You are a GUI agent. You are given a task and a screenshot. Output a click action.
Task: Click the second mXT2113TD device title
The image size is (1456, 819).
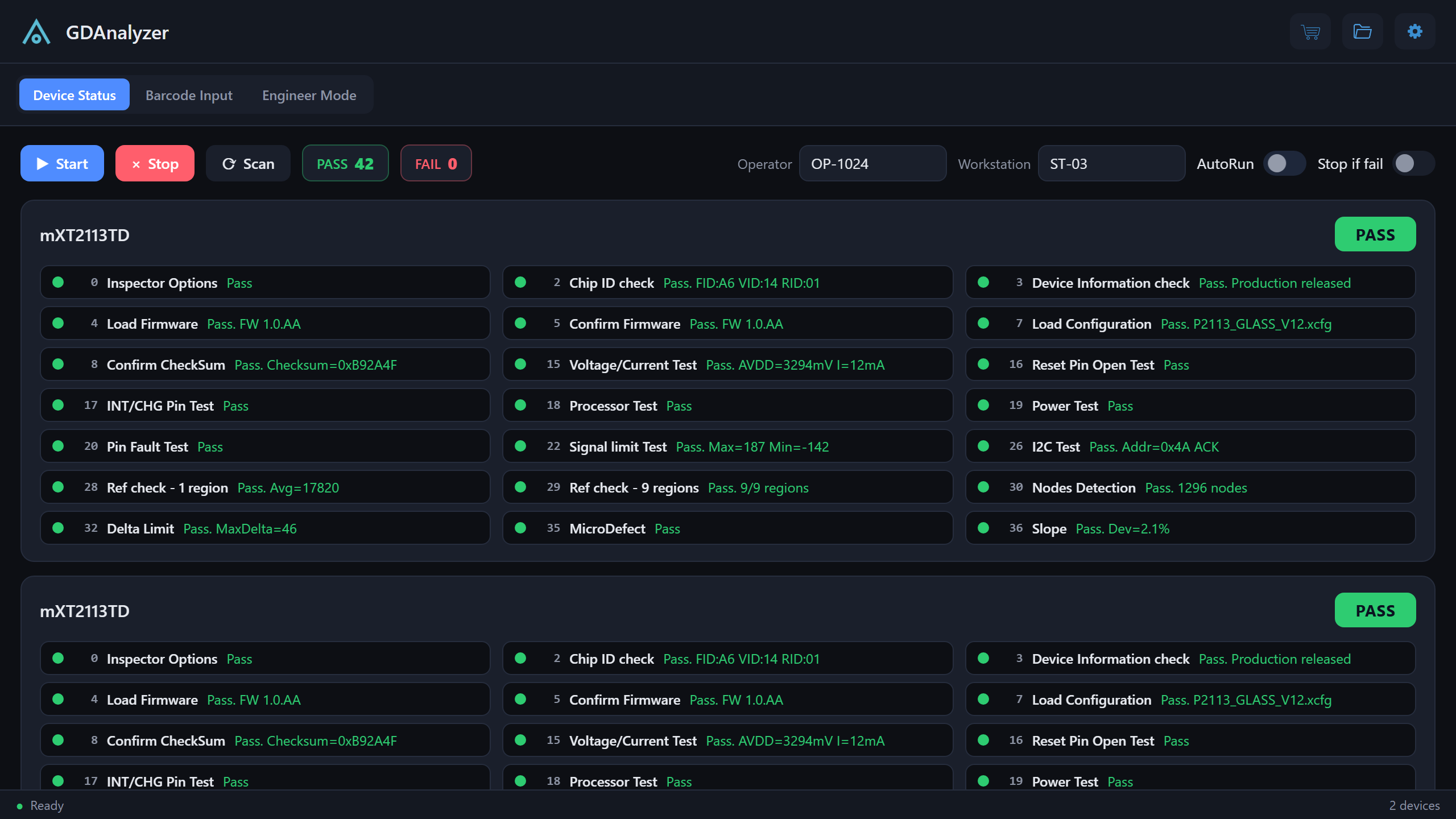pyautogui.click(x=85, y=611)
